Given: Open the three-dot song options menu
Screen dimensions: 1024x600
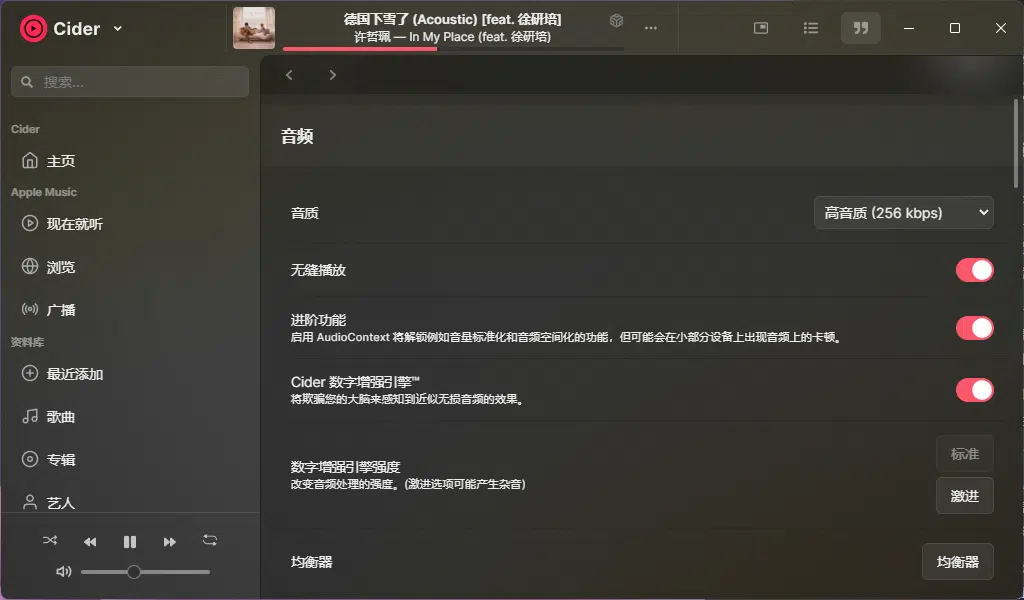Looking at the screenshot, I should pos(651,28).
